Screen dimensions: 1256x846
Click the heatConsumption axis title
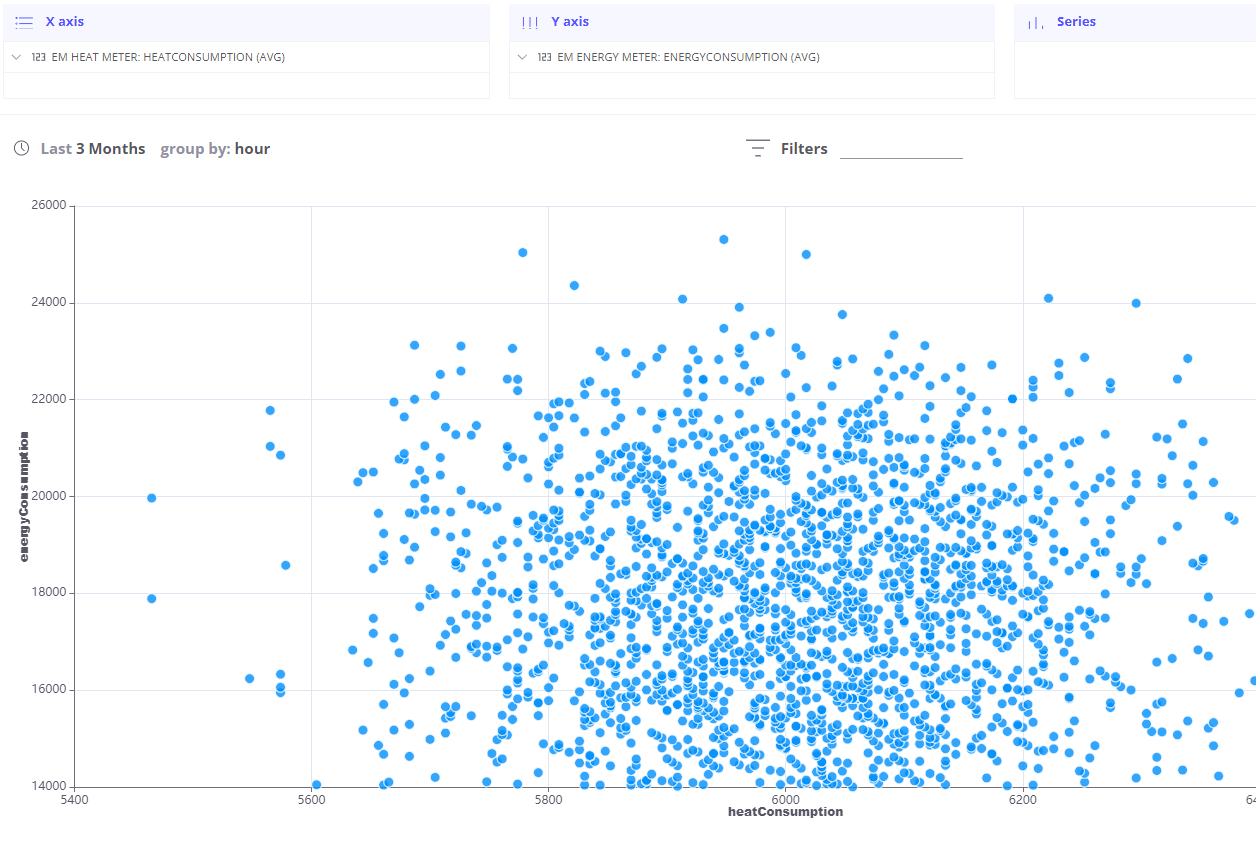pyautogui.click(x=785, y=812)
